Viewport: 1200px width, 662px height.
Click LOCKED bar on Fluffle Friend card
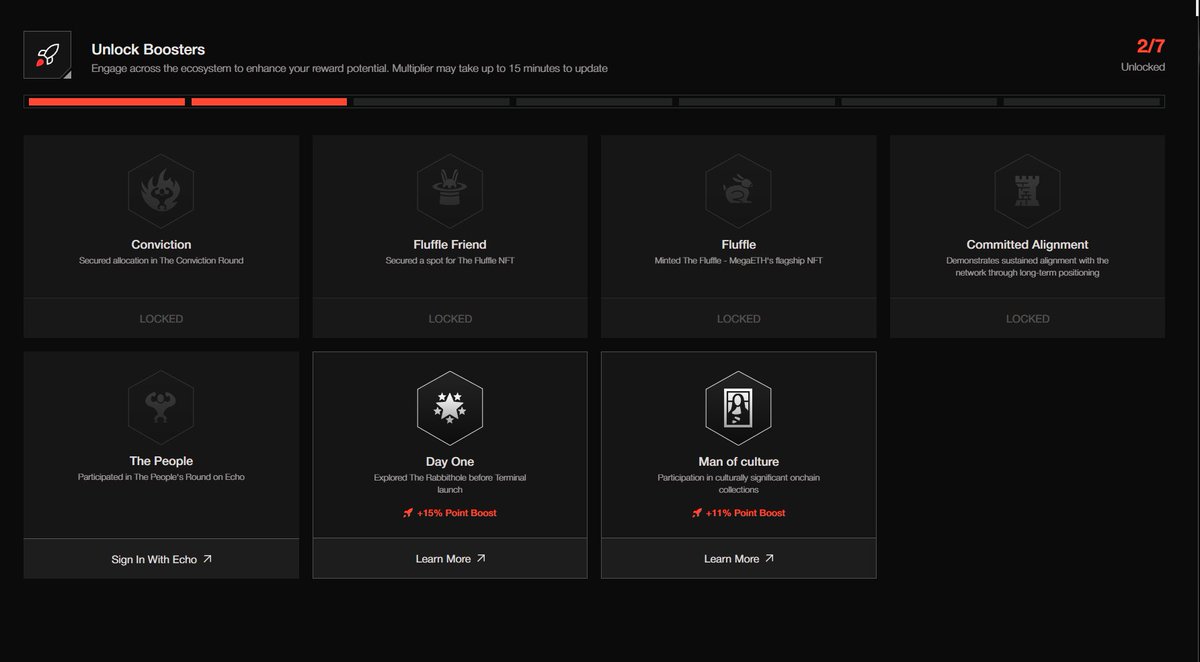click(450, 318)
